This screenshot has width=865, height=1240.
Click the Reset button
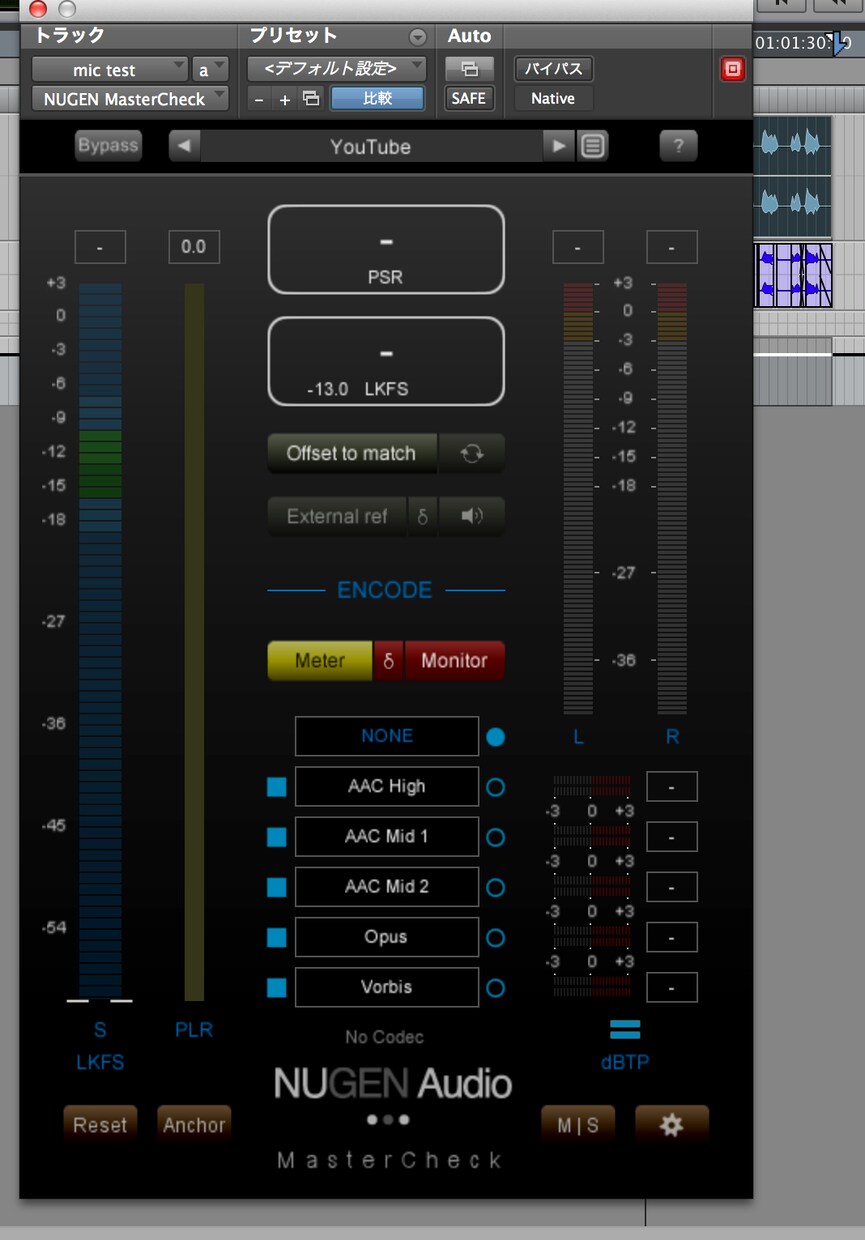(x=100, y=1124)
